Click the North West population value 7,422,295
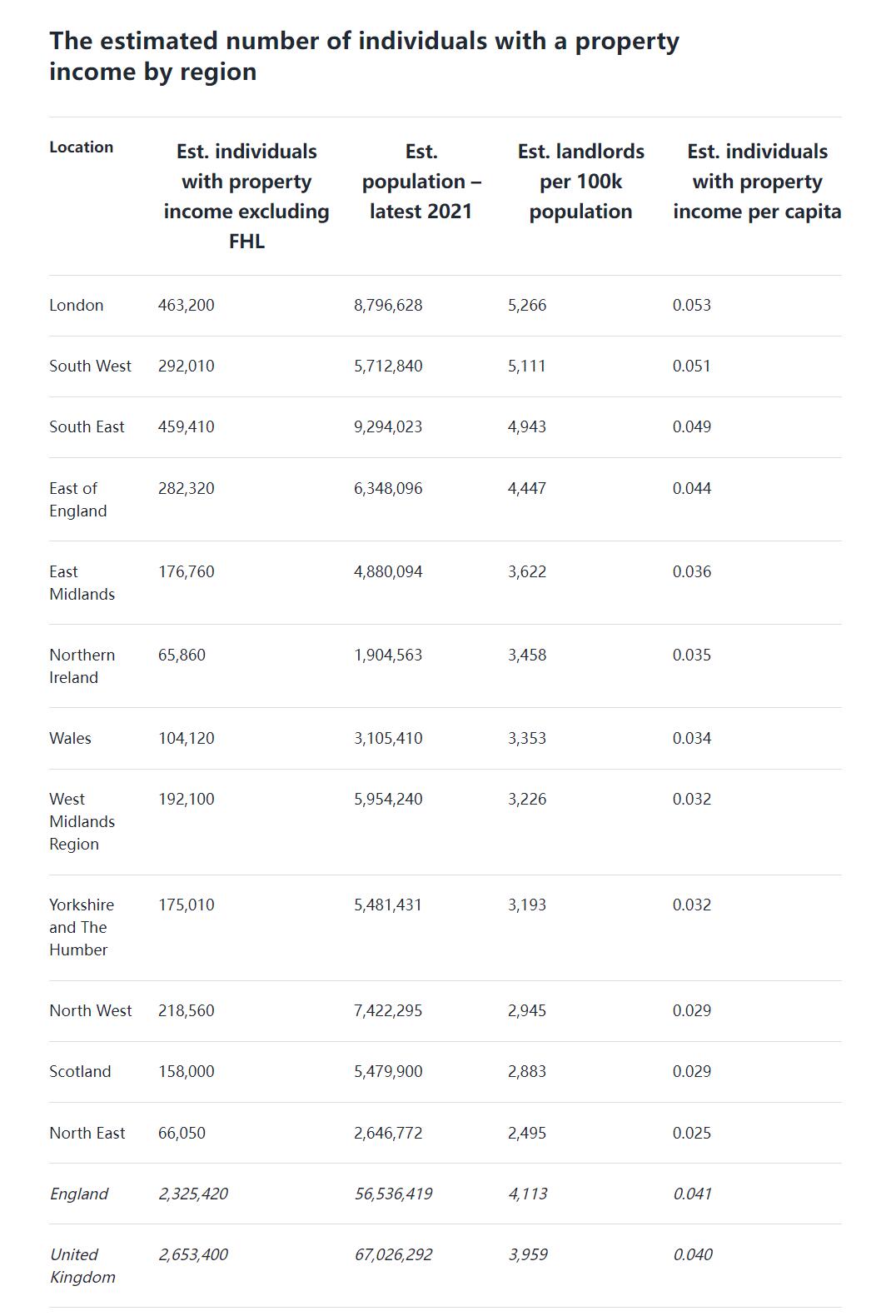The image size is (896, 1316). pos(388,1010)
